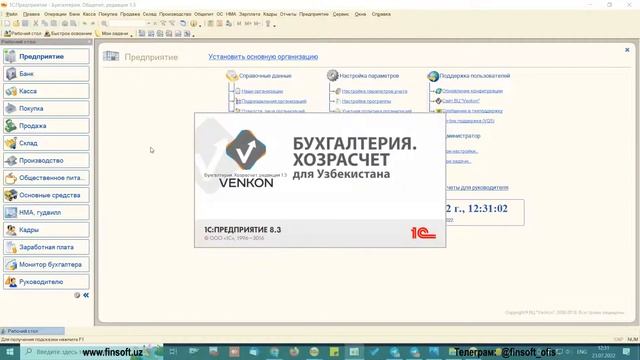This screenshot has width=640, height=360.
Task: Click the Cut scissors toolbar icon
Action: (36, 24)
